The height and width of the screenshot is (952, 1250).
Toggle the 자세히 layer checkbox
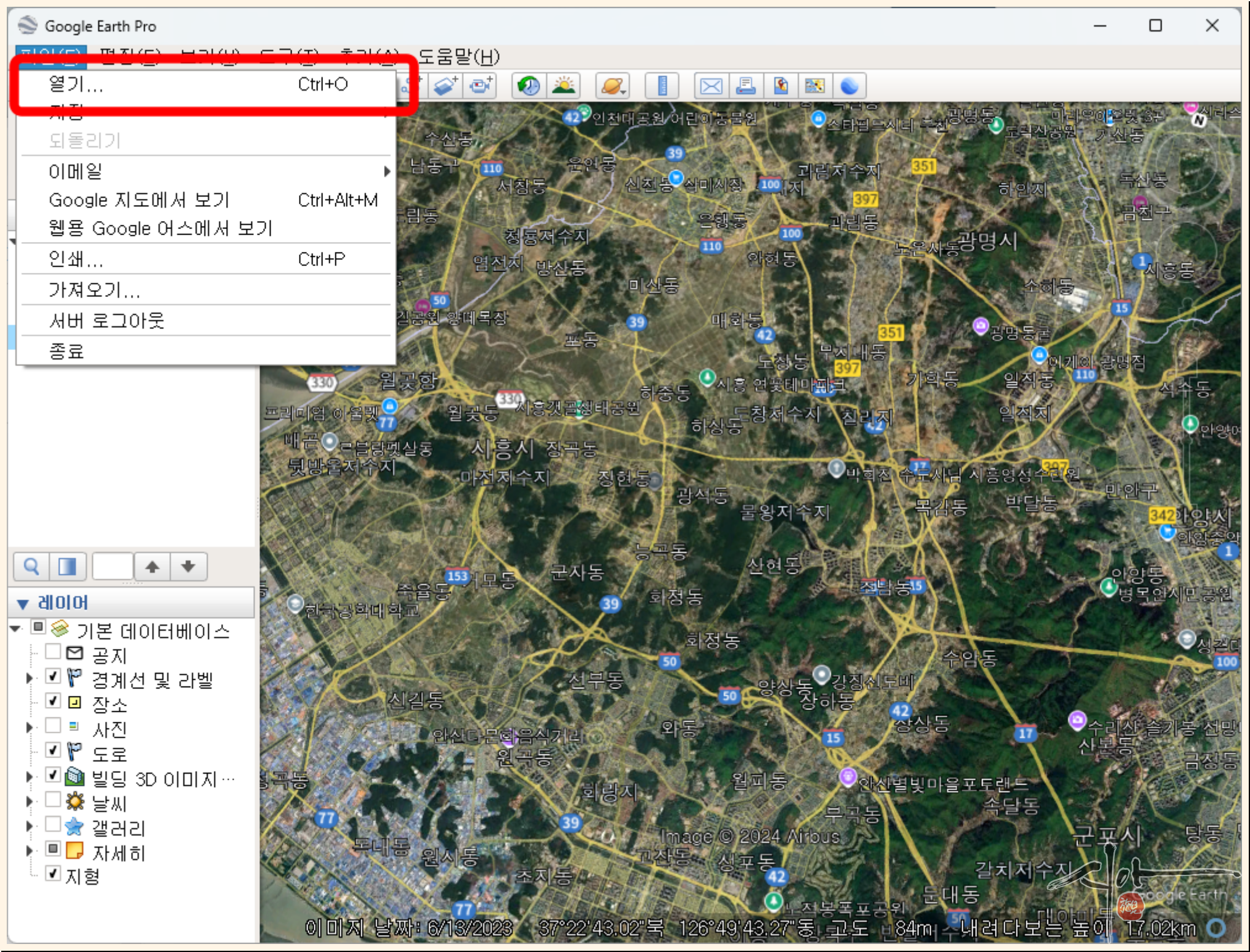[x=53, y=849]
